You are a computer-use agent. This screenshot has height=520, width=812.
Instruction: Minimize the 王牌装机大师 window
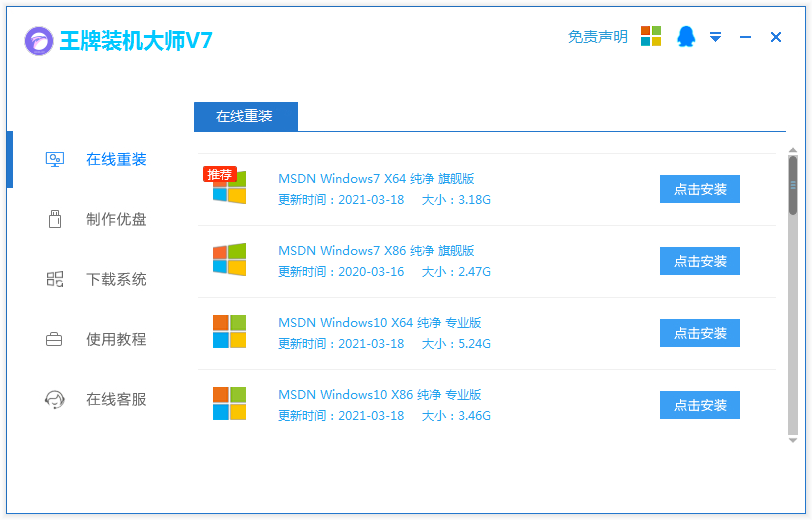(745, 37)
